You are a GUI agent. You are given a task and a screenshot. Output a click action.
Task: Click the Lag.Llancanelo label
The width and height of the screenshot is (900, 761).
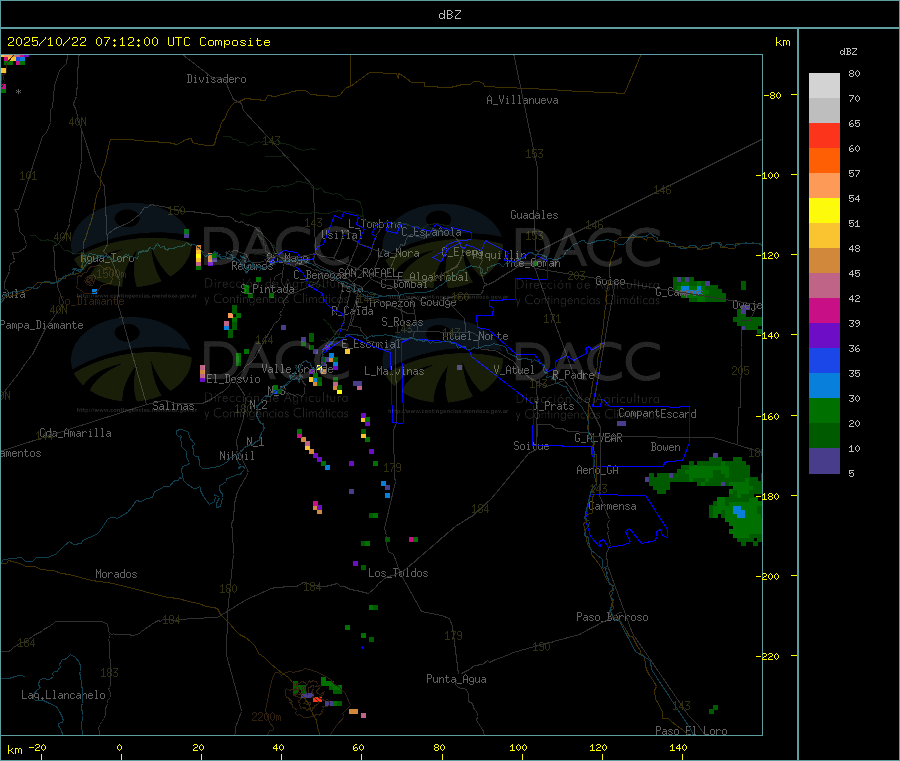pyautogui.click(x=64, y=695)
